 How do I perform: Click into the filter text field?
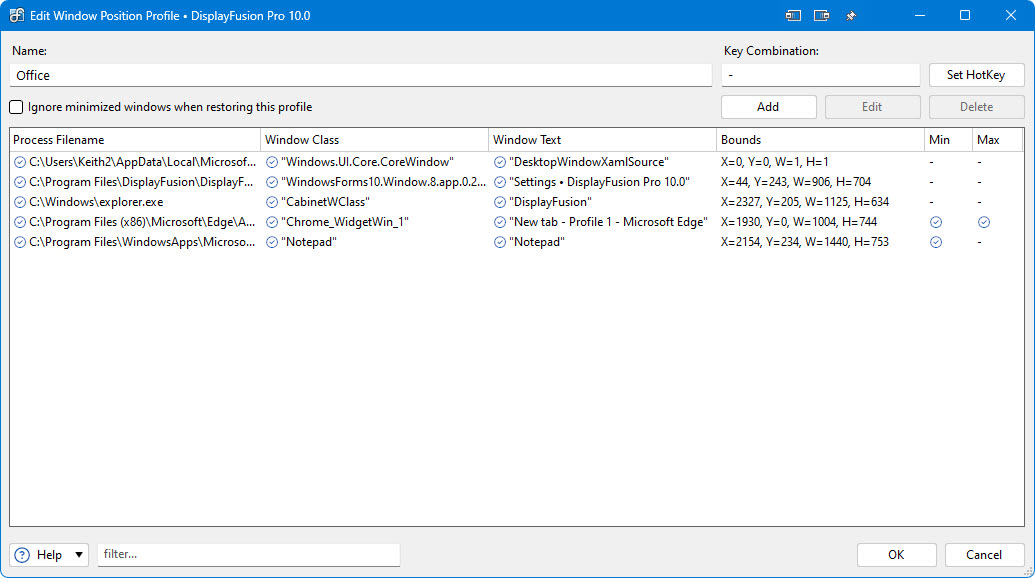[x=248, y=554]
